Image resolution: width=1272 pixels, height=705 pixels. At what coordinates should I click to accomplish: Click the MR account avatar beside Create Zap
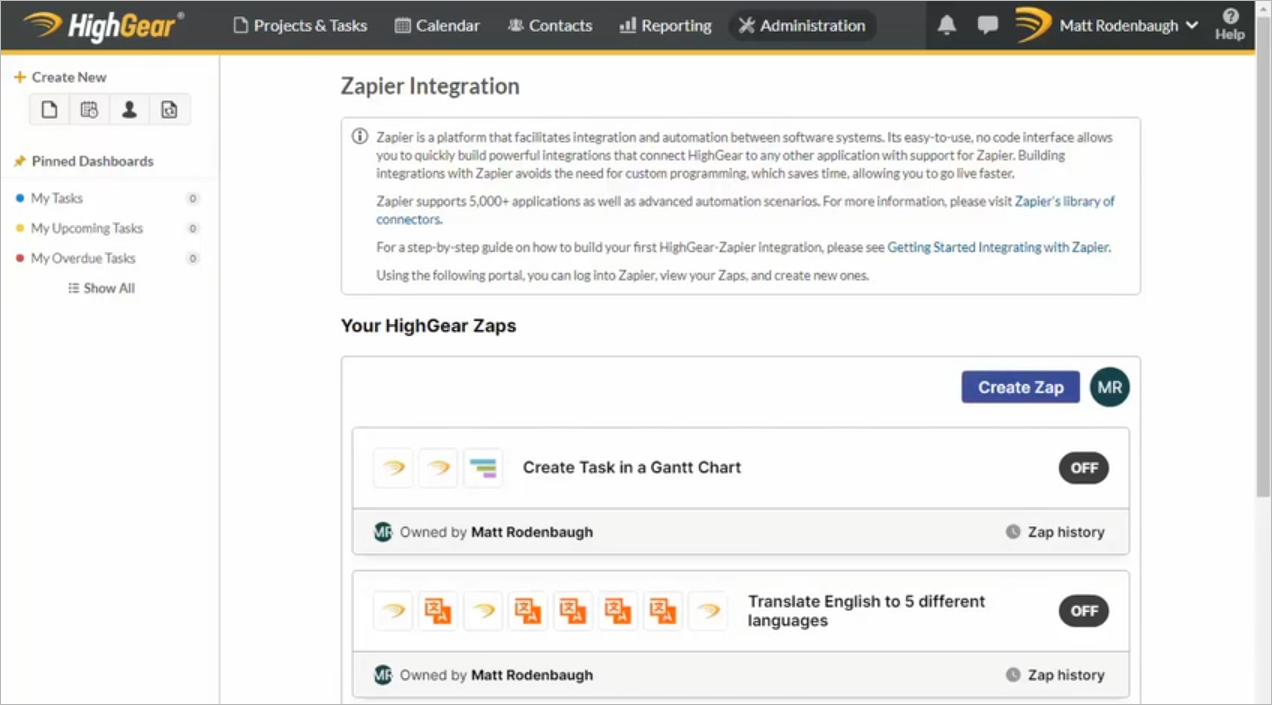point(1110,387)
